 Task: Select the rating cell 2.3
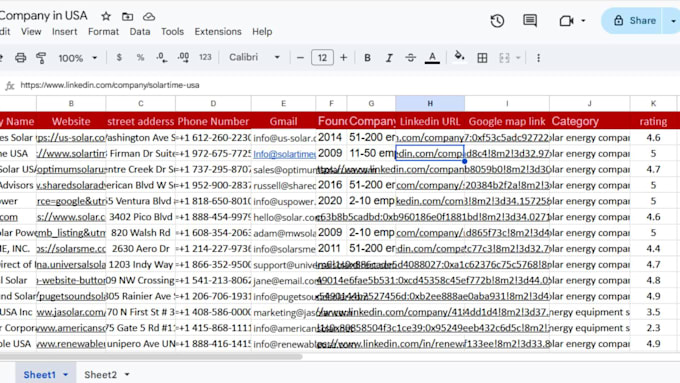click(x=653, y=327)
